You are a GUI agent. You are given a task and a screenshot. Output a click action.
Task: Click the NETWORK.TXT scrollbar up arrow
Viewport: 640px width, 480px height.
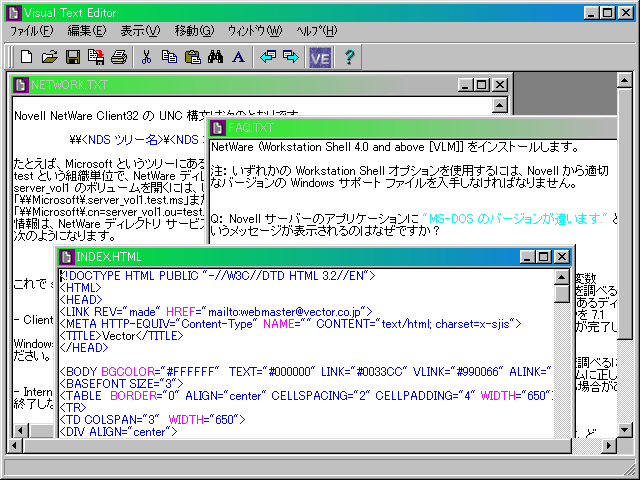click(x=500, y=105)
